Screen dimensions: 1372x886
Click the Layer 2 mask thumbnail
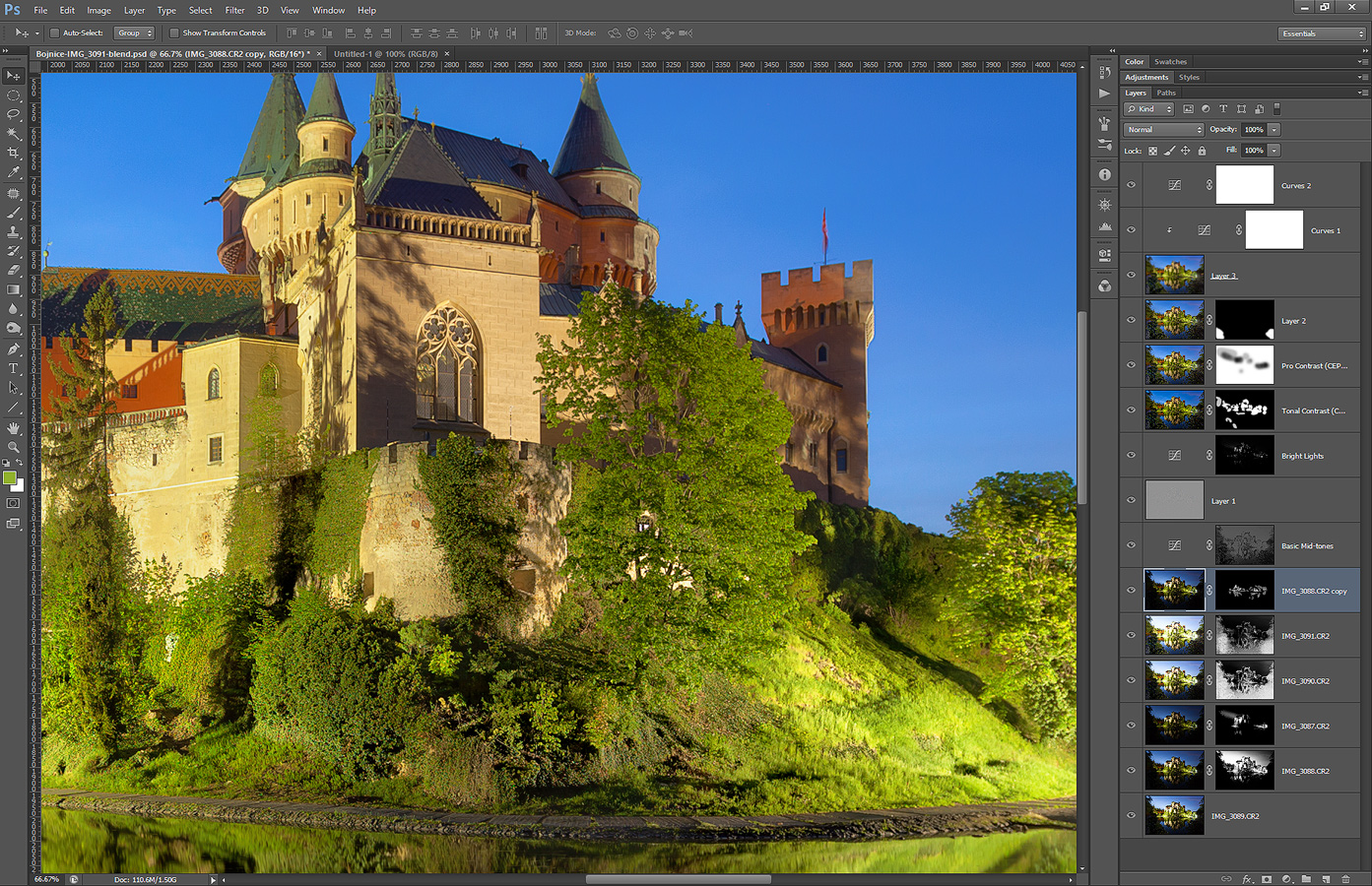pyautogui.click(x=1244, y=321)
